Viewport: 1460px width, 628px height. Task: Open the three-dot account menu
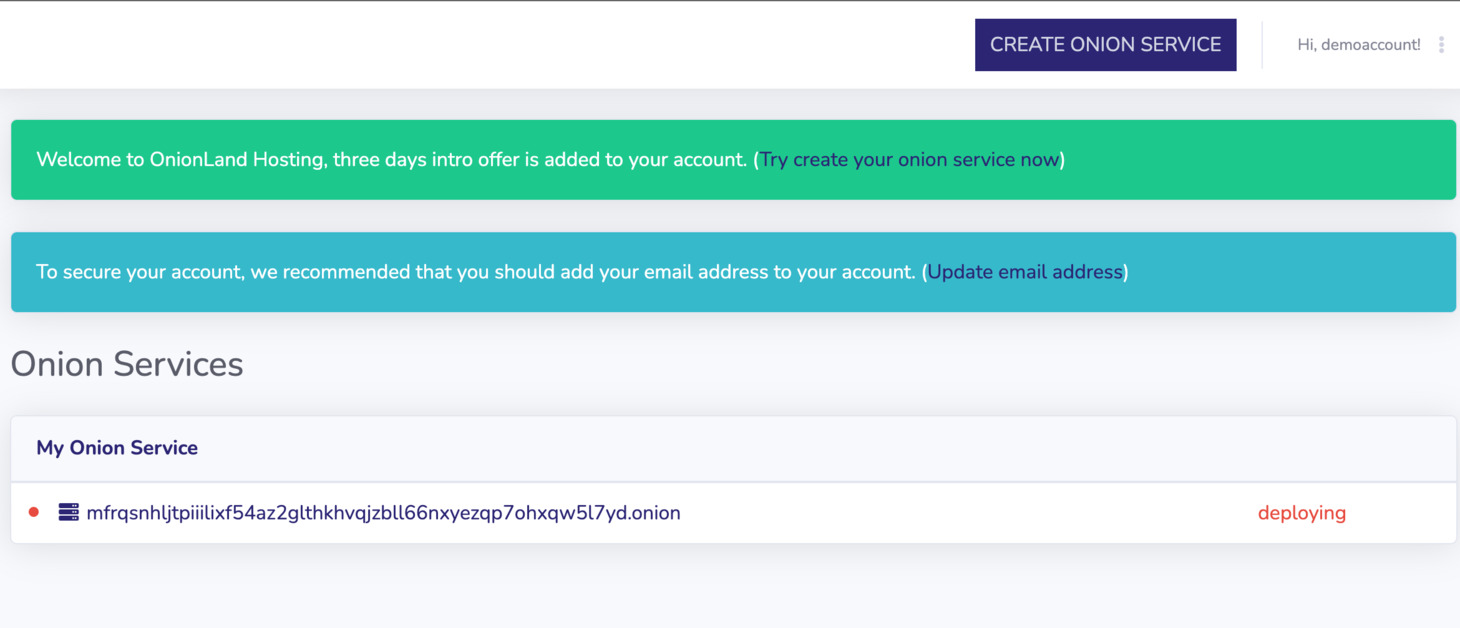(1441, 45)
